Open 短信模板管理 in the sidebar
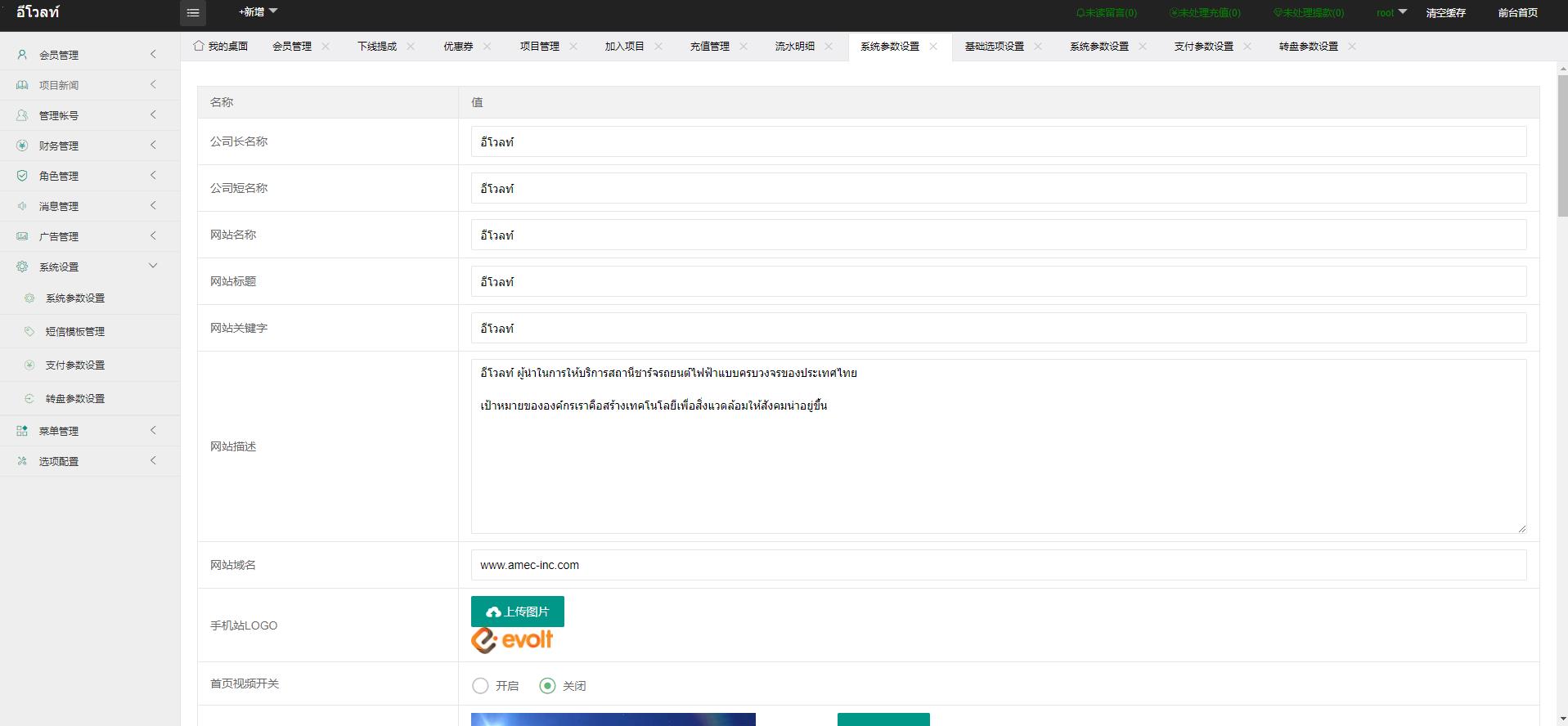The width and height of the screenshot is (1568, 726). tap(75, 332)
